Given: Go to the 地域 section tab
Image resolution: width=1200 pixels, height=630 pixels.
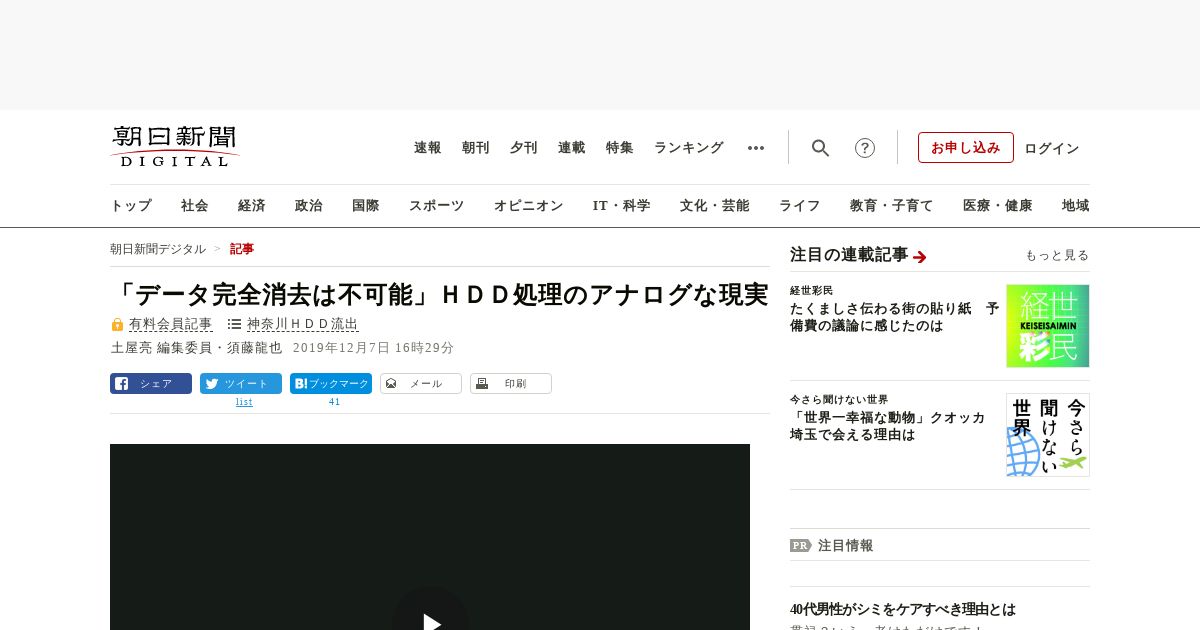Looking at the screenshot, I should click(1076, 206).
